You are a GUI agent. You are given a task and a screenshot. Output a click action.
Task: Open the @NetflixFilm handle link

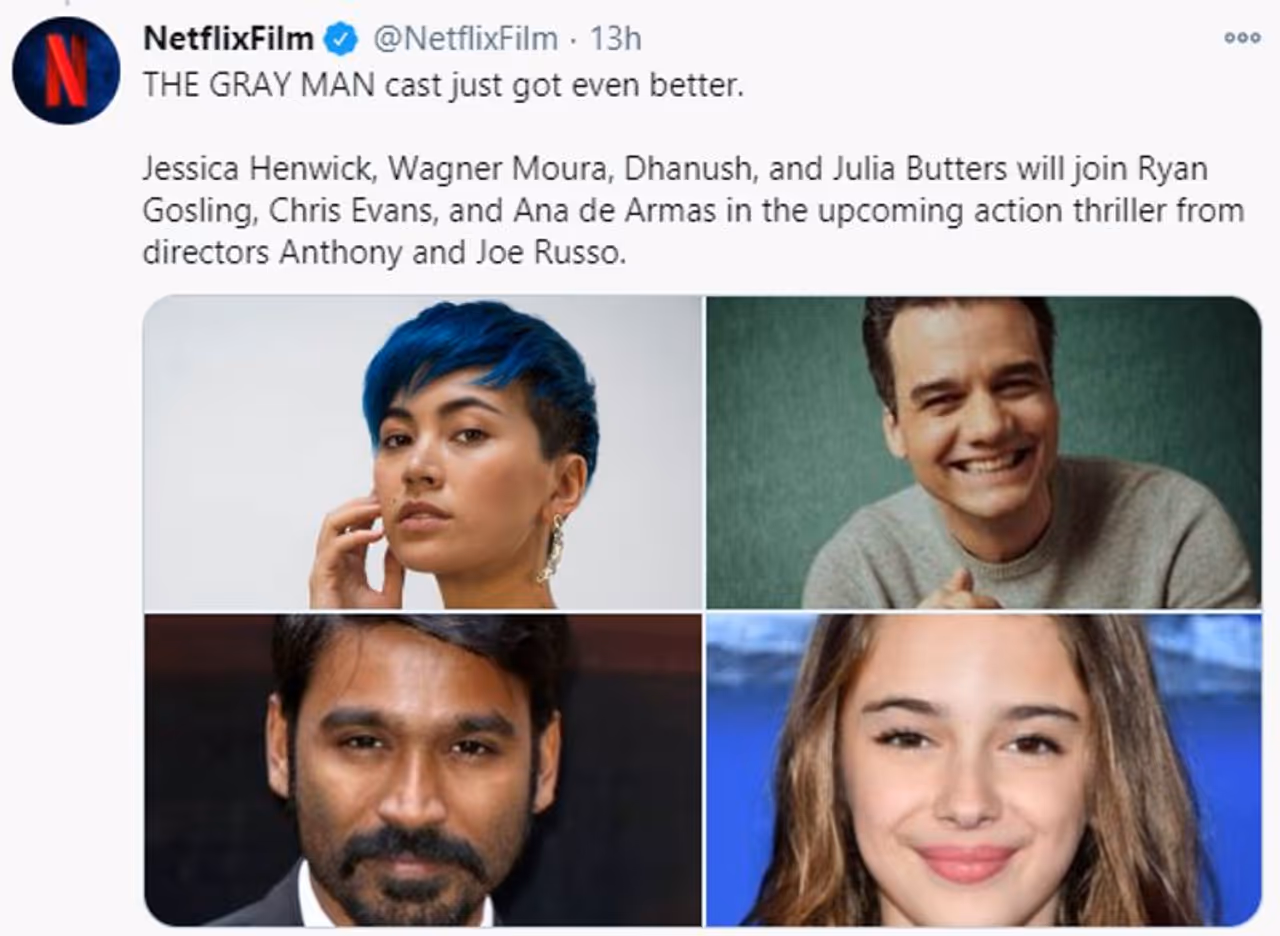pyautogui.click(x=465, y=39)
